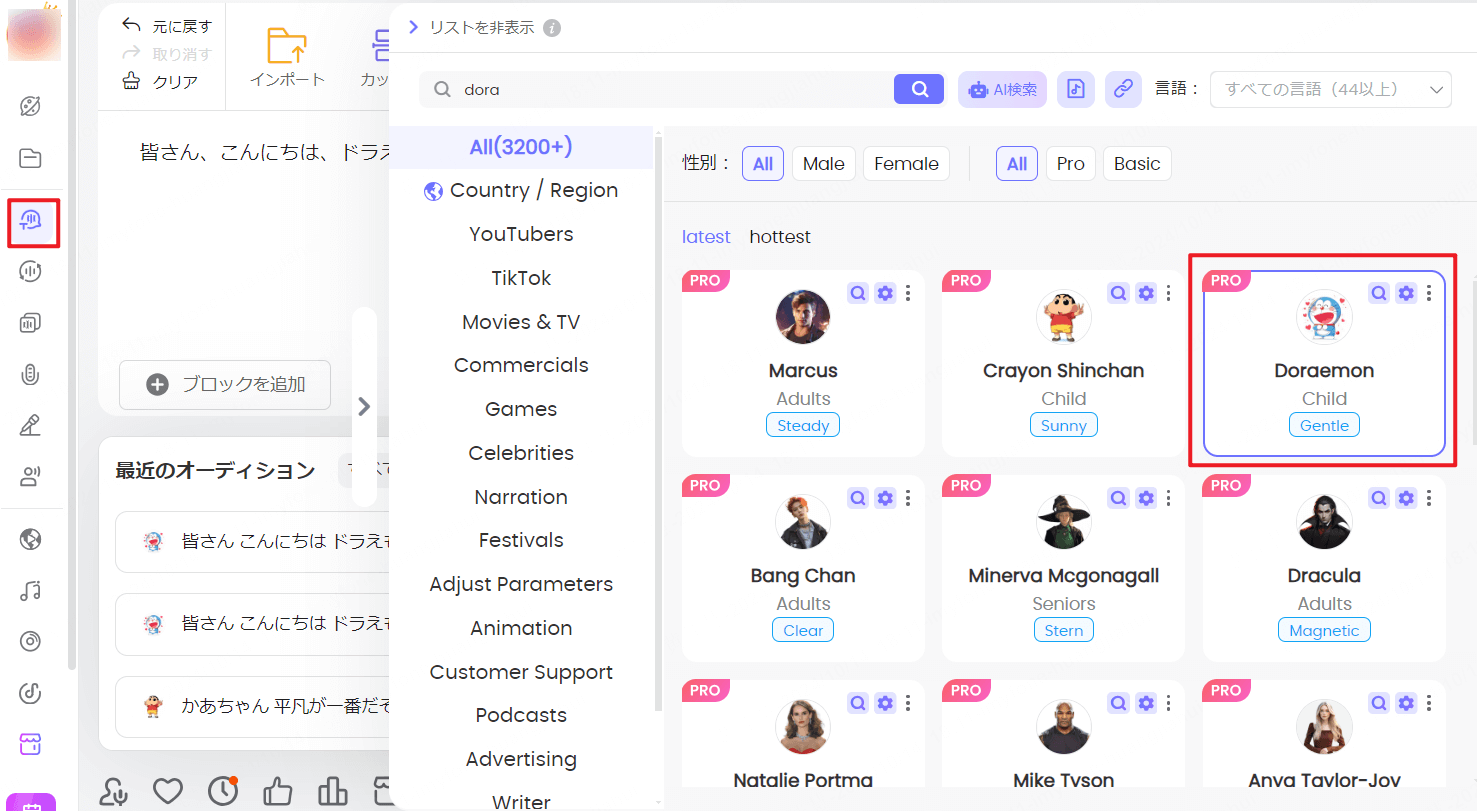This screenshot has height=811, width=1477.
Task: Open Bang Chan card's settings gear
Action: tap(885, 498)
